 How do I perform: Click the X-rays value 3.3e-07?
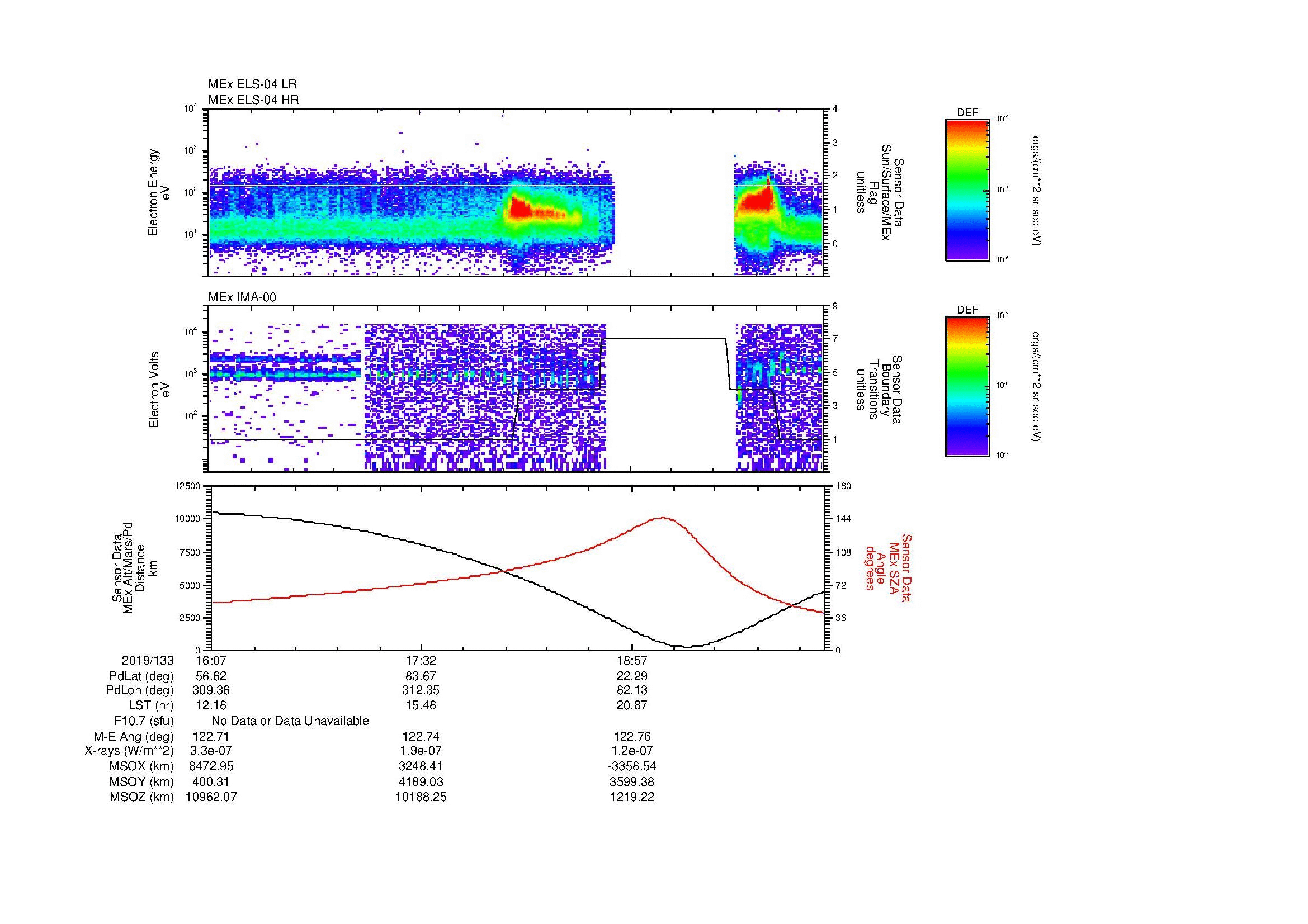click(211, 751)
